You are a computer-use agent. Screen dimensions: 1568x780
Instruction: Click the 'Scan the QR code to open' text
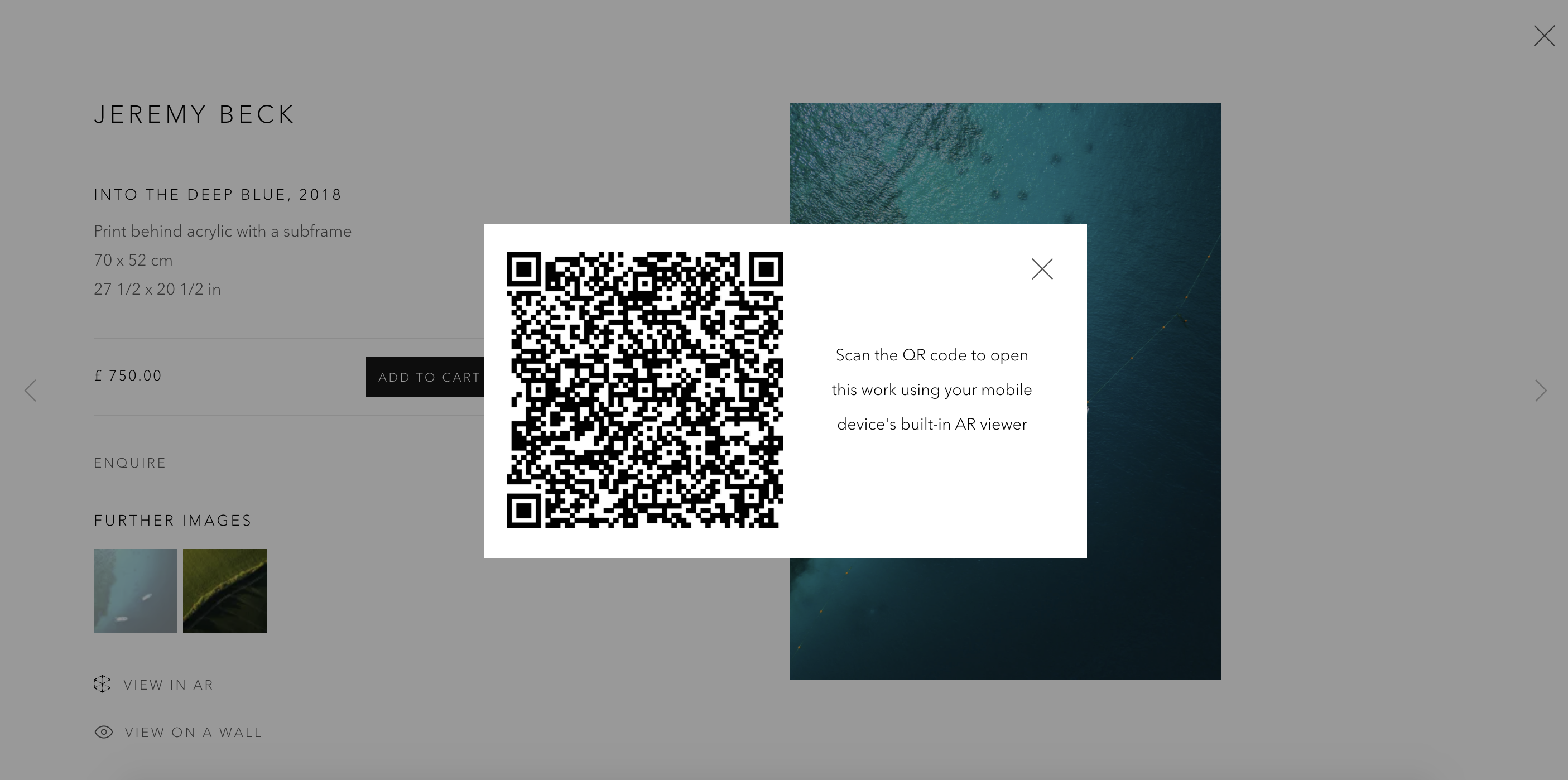point(932,355)
